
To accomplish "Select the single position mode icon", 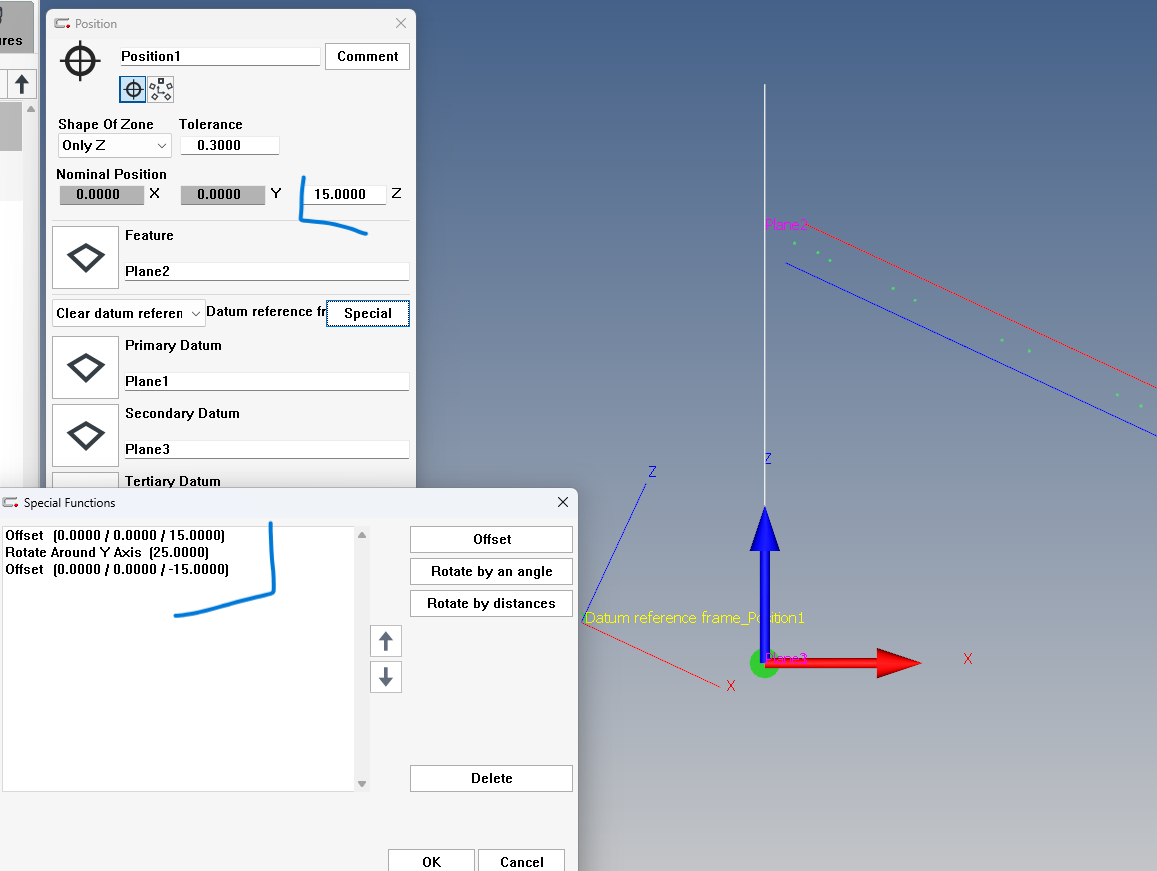I will click(132, 90).
